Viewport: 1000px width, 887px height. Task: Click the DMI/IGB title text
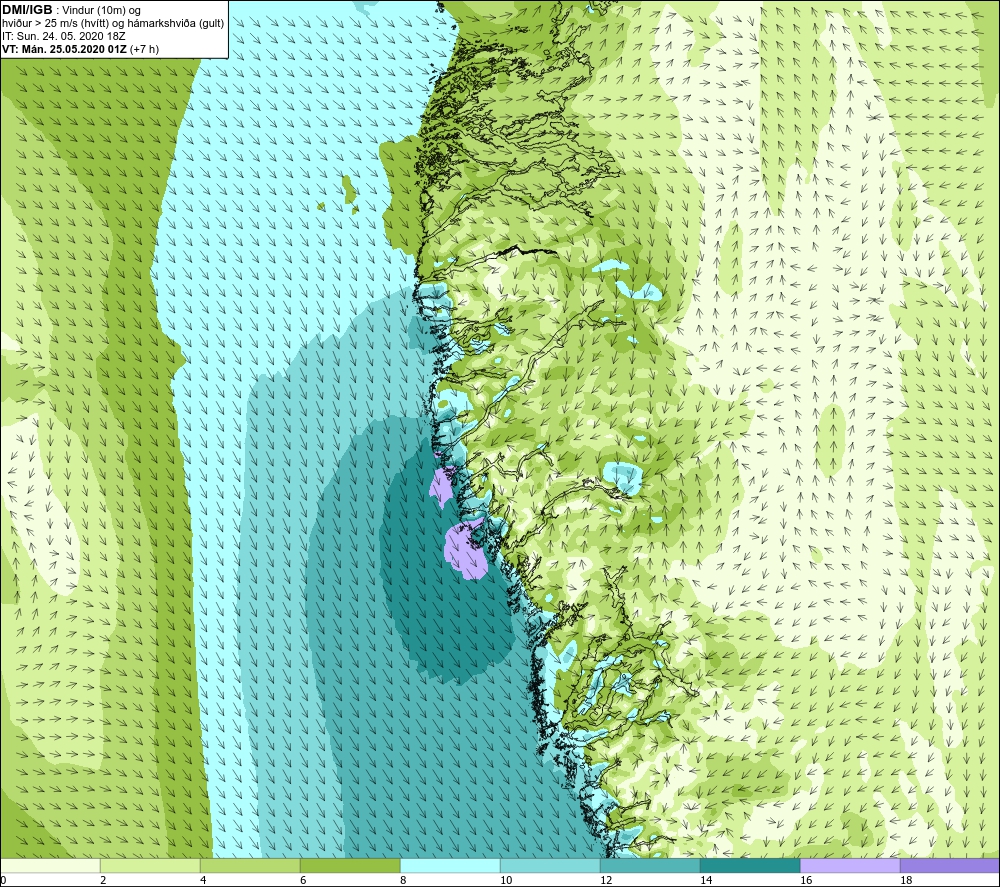pyautogui.click(x=27, y=10)
